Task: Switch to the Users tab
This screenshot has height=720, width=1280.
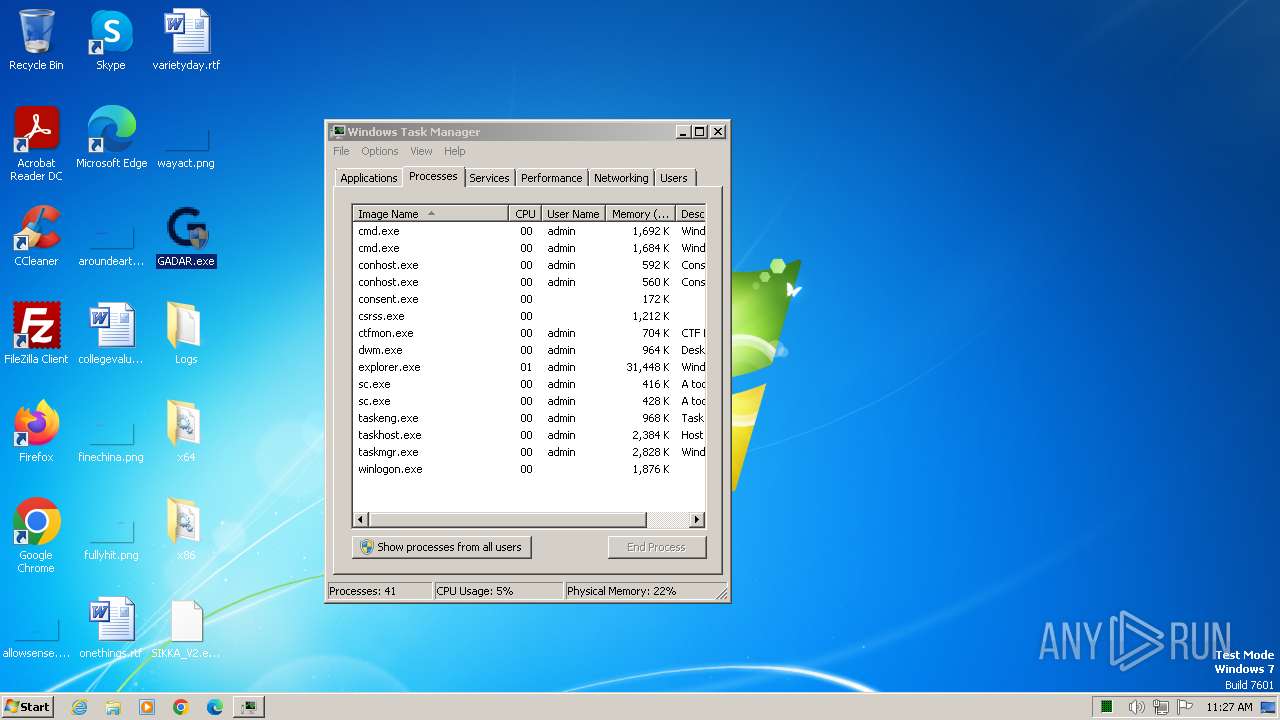Action: [x=674, y=178]
